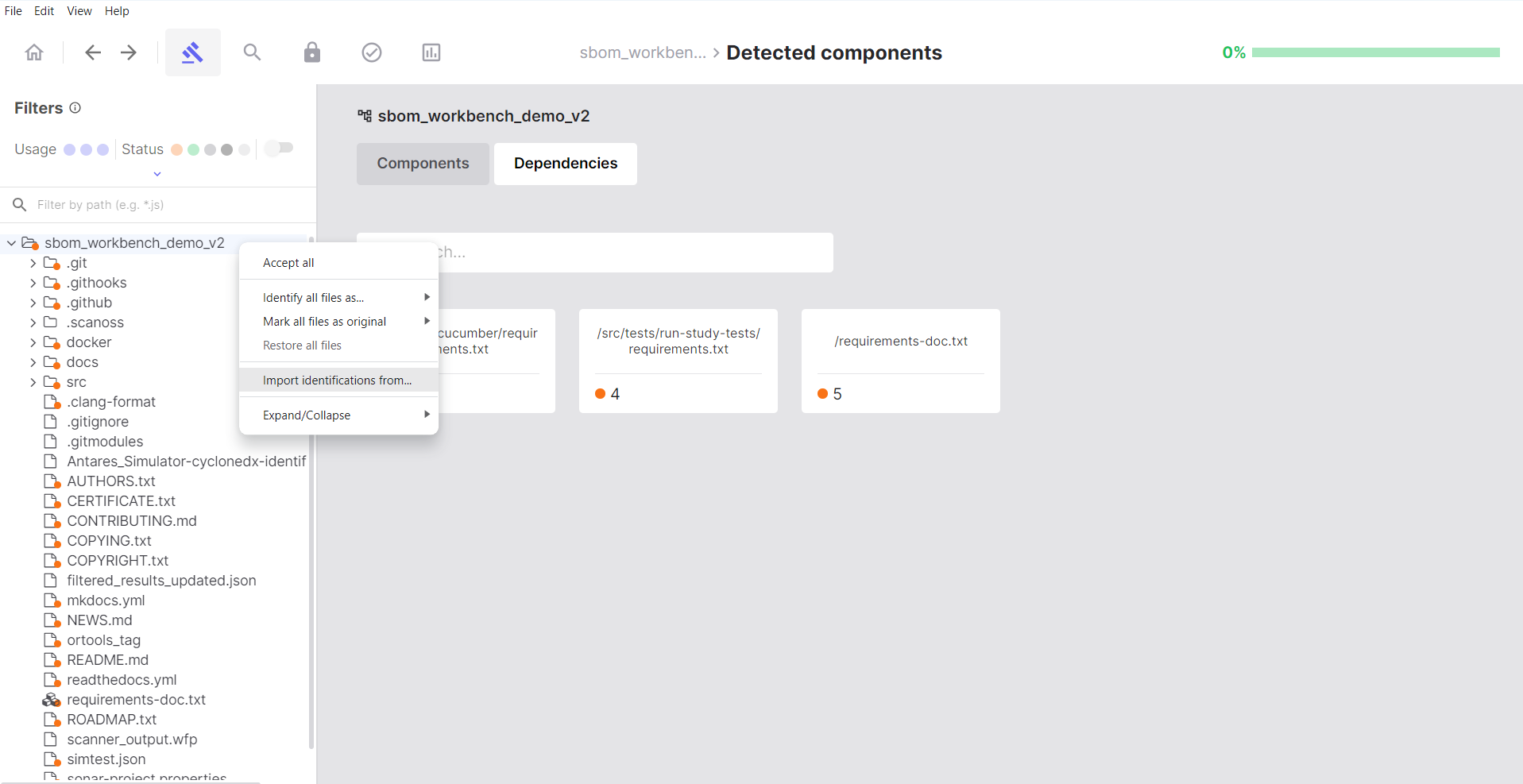Expand the src folder

(33, 382)
